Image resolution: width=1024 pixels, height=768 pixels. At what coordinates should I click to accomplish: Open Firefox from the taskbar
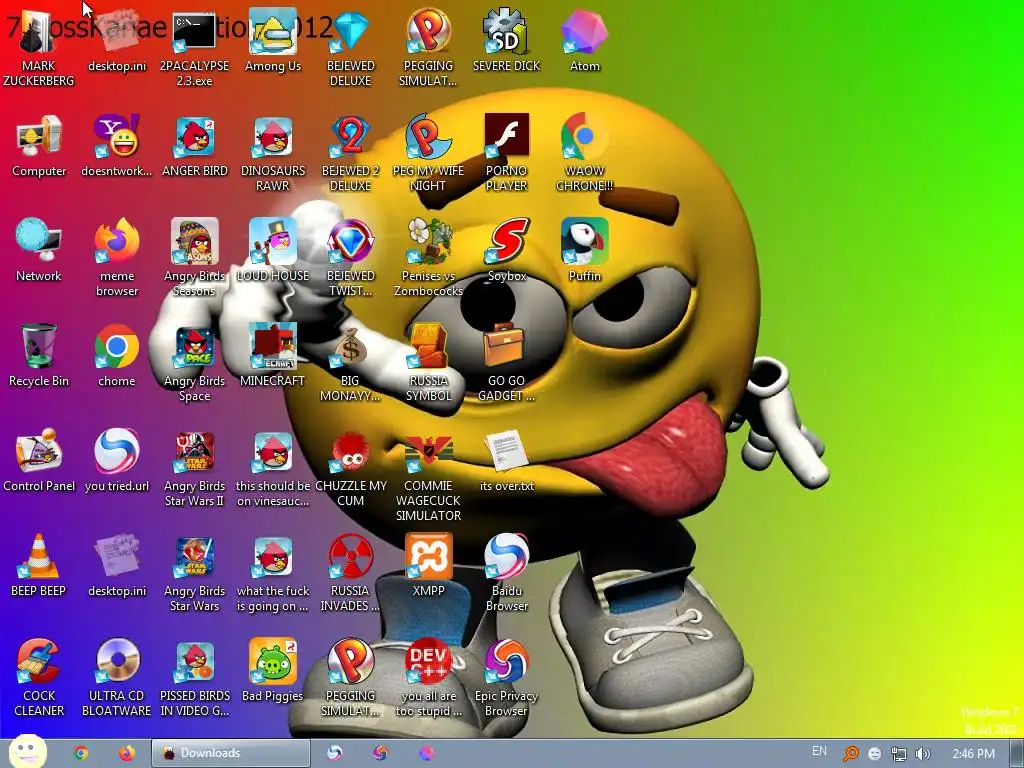tap(127, 753)
